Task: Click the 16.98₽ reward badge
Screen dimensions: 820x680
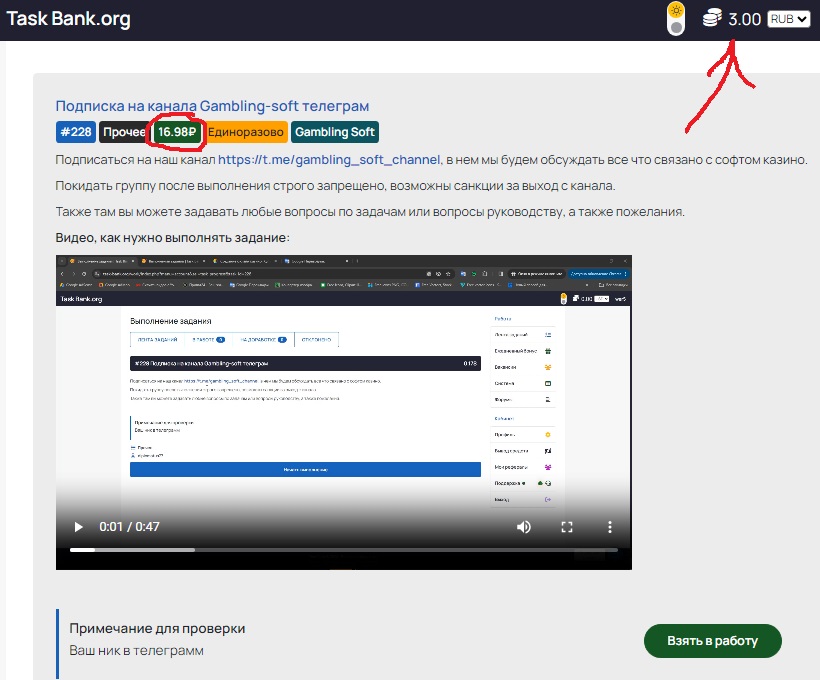Action: (177, 132)
